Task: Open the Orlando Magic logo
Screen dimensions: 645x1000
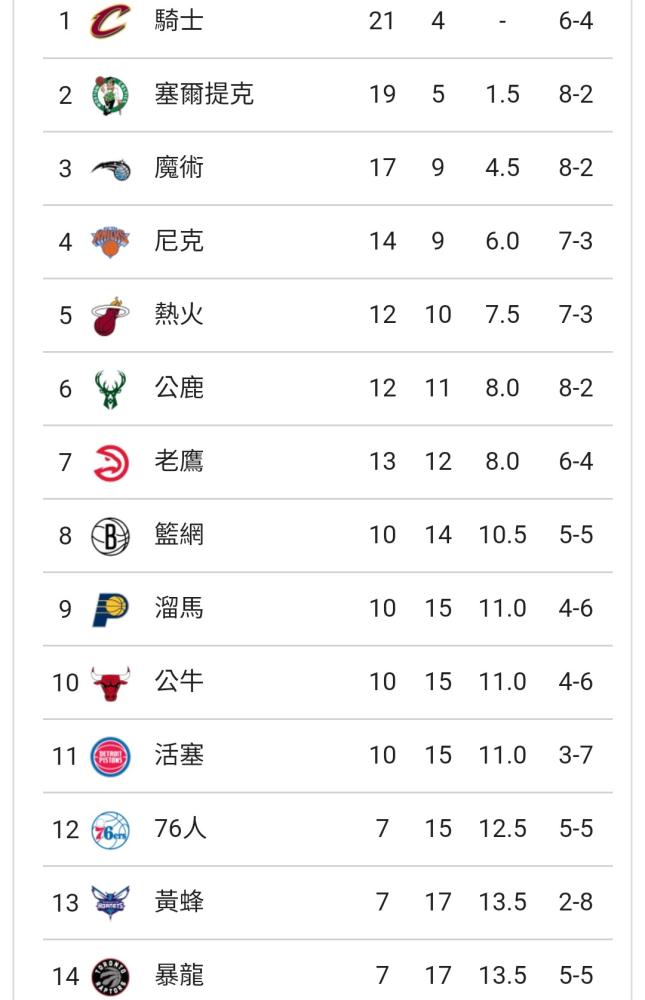Action: point(110,169)
